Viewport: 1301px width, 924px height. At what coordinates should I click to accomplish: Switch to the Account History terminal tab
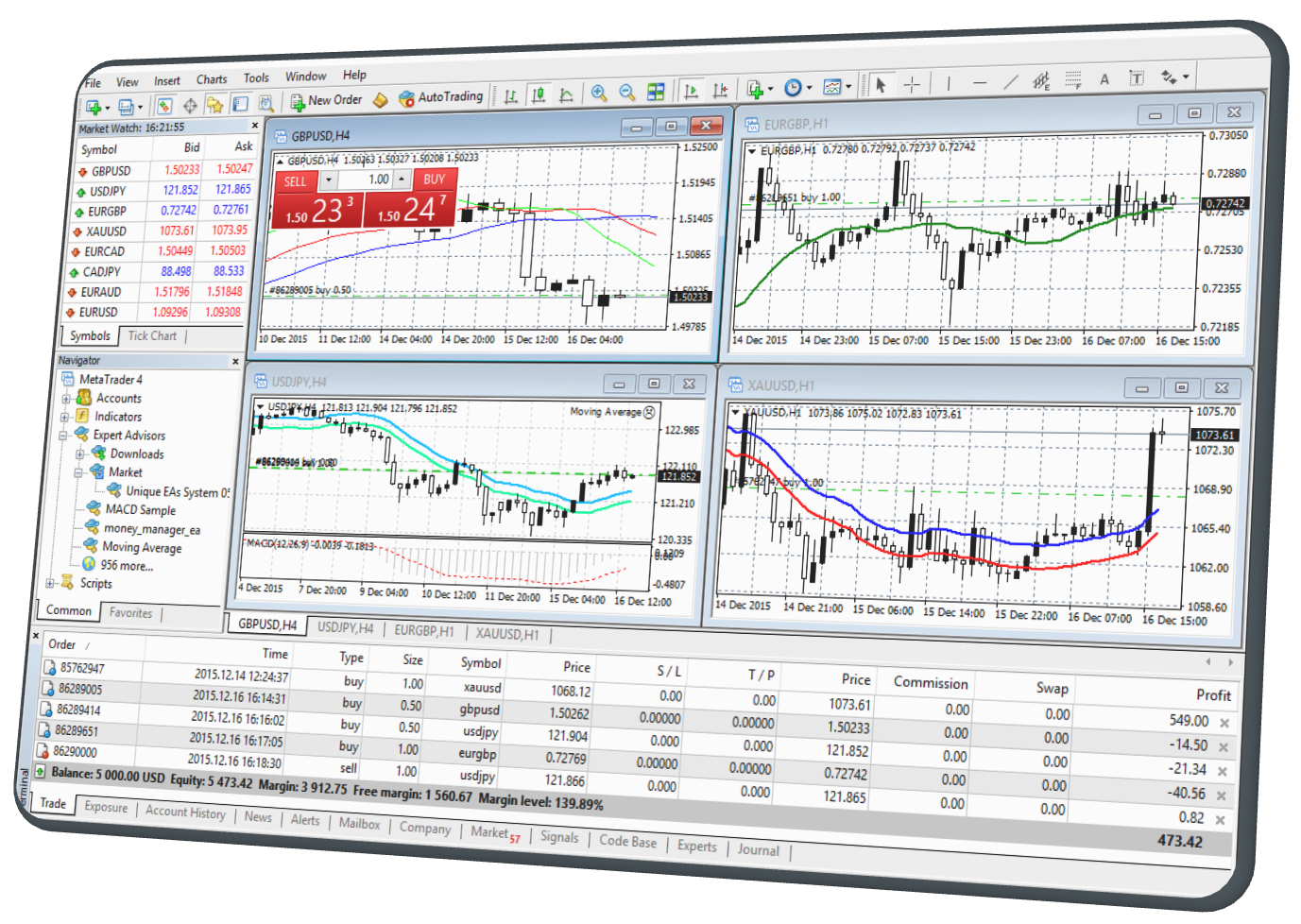(185, 813)
